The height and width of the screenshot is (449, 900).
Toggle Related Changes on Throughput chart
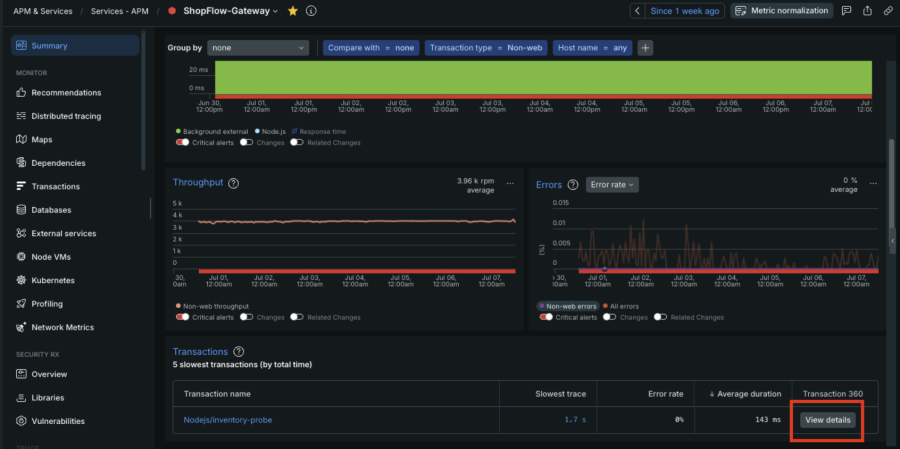(x=297, y=317)
